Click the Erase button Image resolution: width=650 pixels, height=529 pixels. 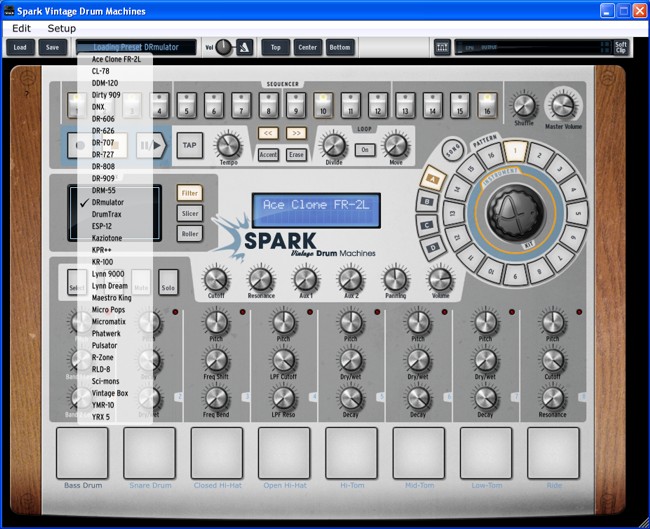coord(296,155)
